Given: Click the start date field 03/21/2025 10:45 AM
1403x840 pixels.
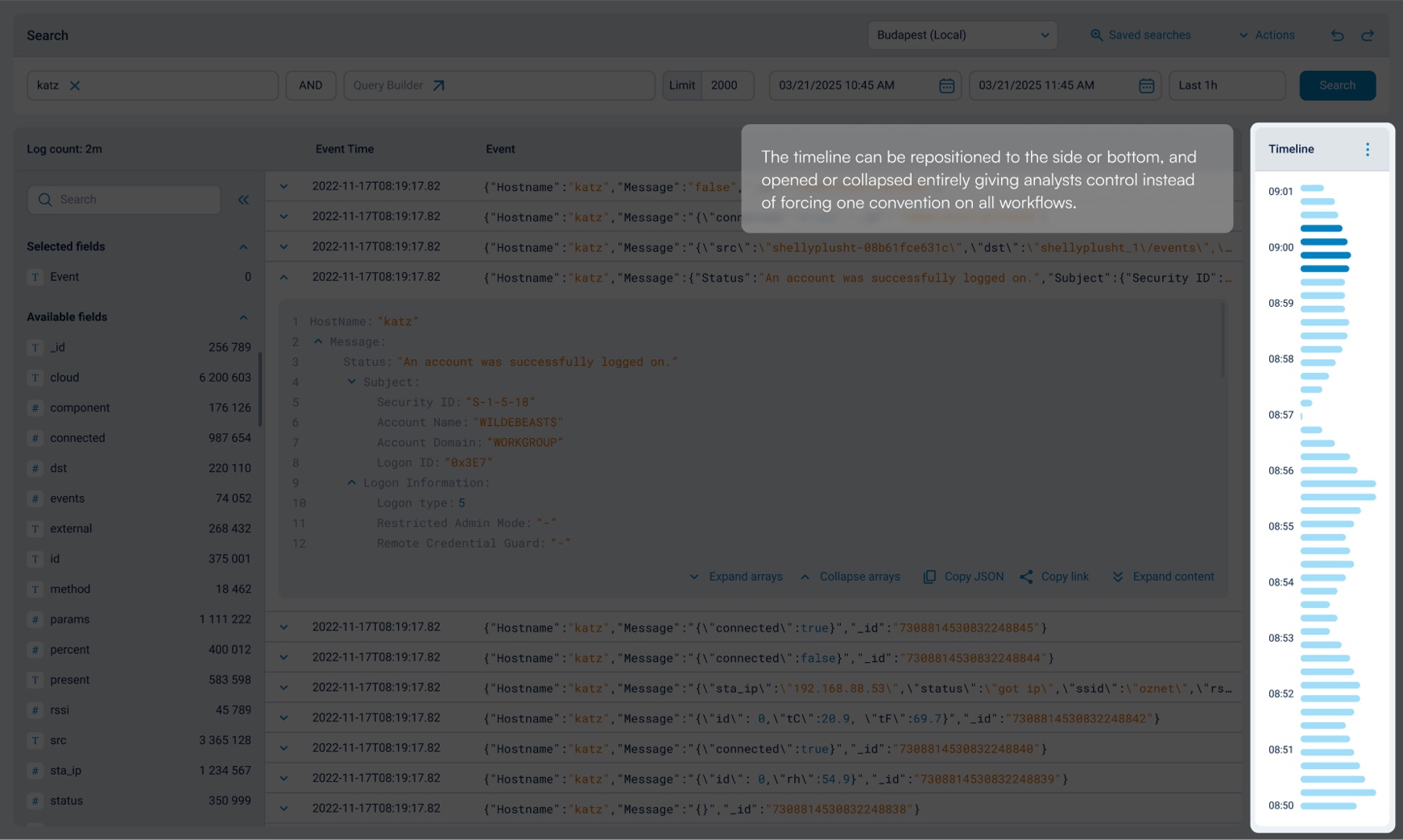Looking at the screenshot, I should (865, 85).
